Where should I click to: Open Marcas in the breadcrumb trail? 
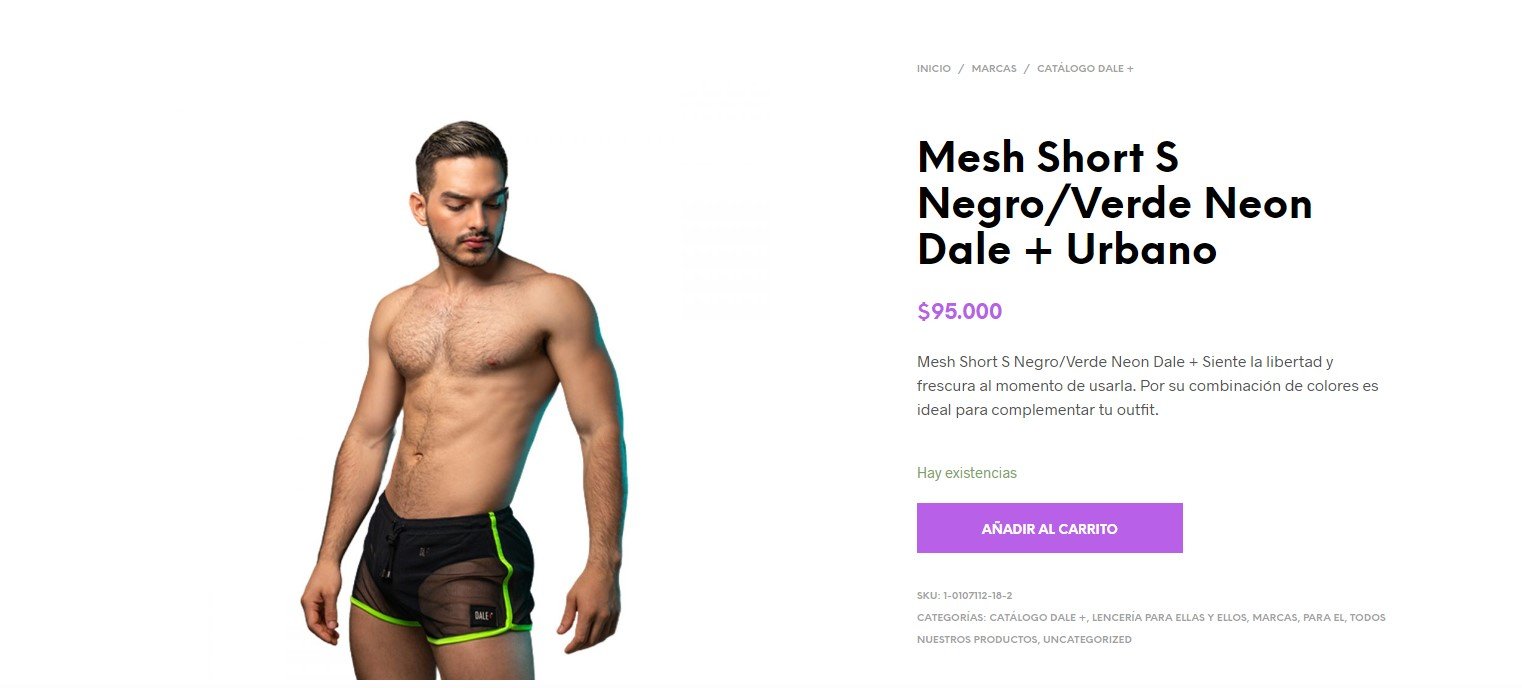tap(993, 69)
